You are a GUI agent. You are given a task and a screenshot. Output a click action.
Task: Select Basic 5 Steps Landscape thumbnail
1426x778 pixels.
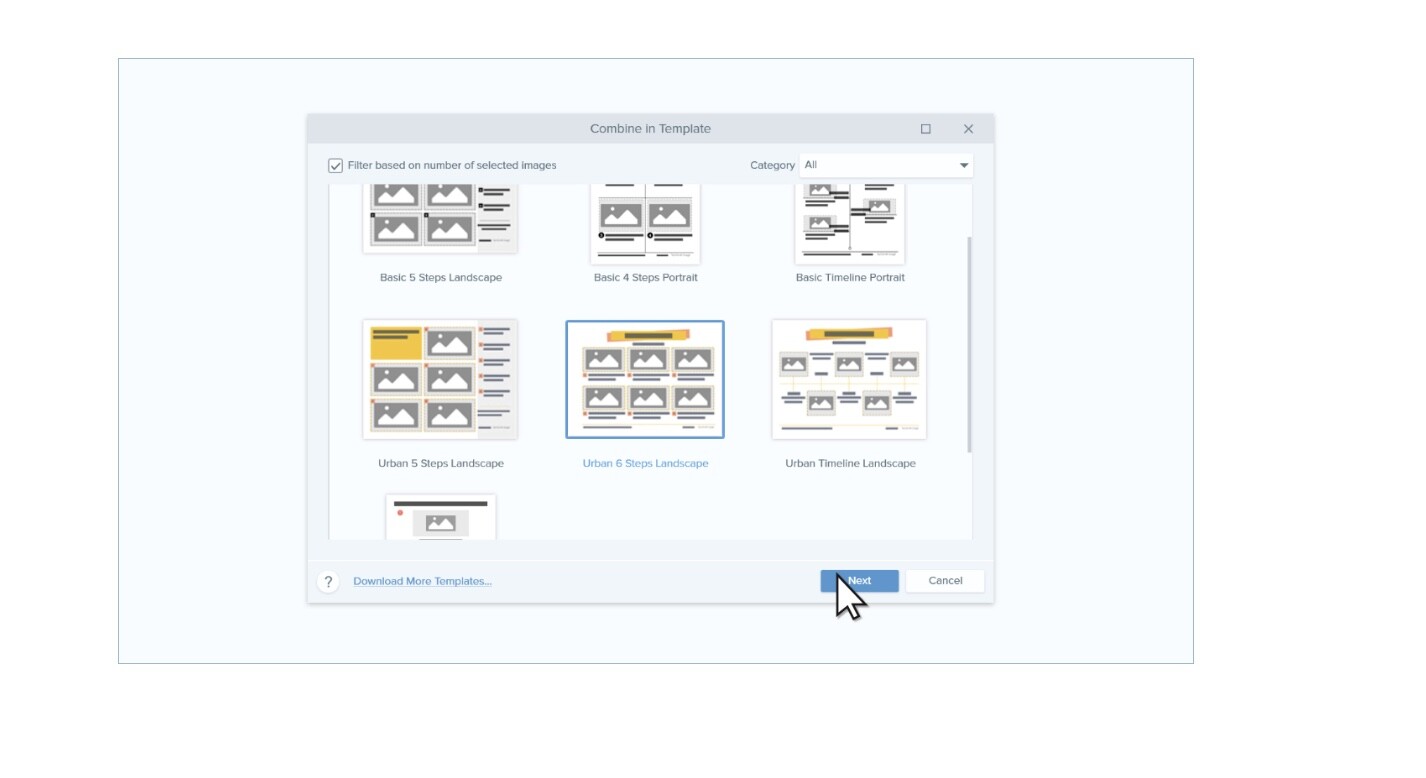point(440,218)
